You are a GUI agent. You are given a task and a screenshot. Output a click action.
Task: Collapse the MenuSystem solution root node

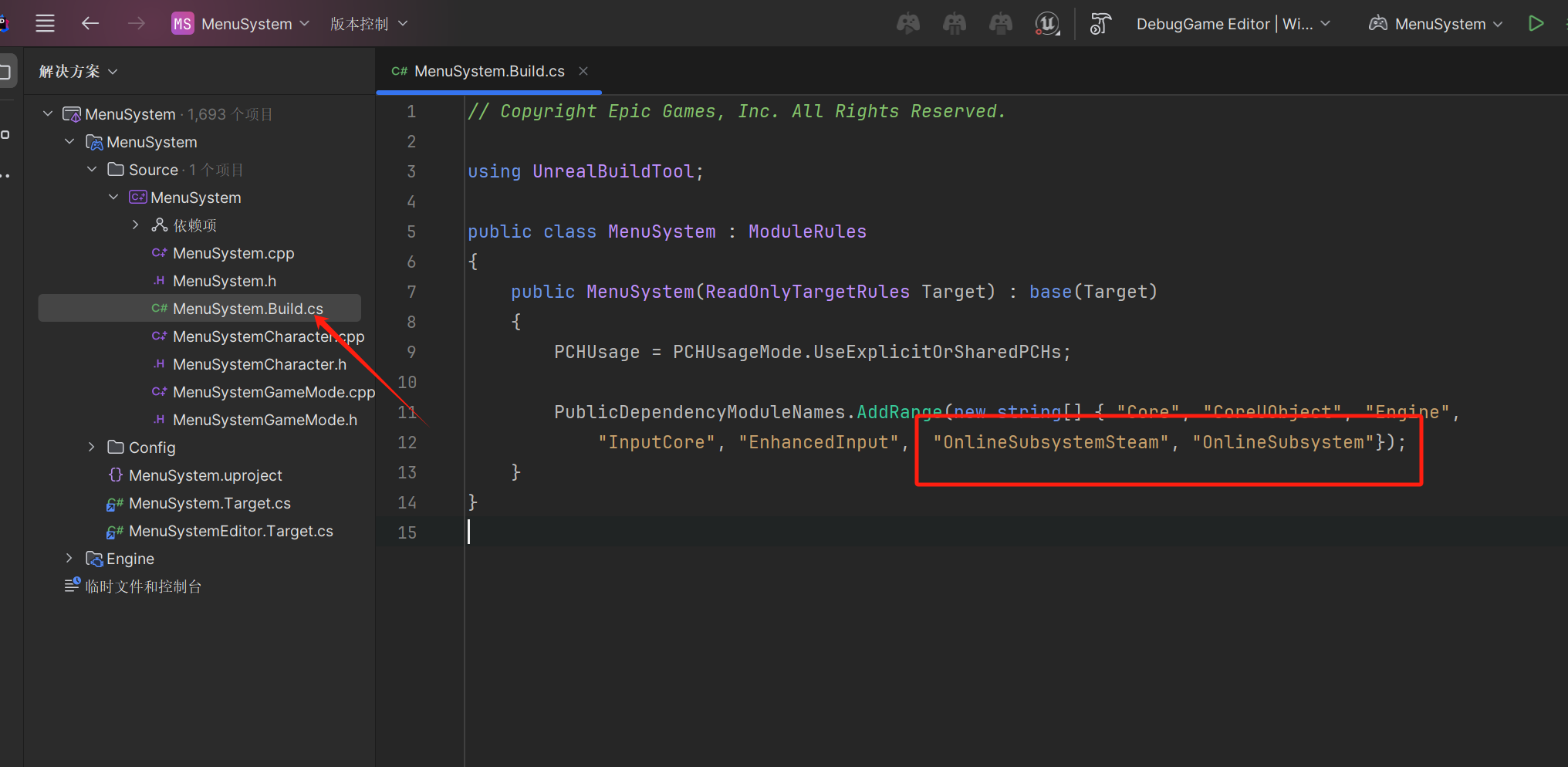coord(48,114)
